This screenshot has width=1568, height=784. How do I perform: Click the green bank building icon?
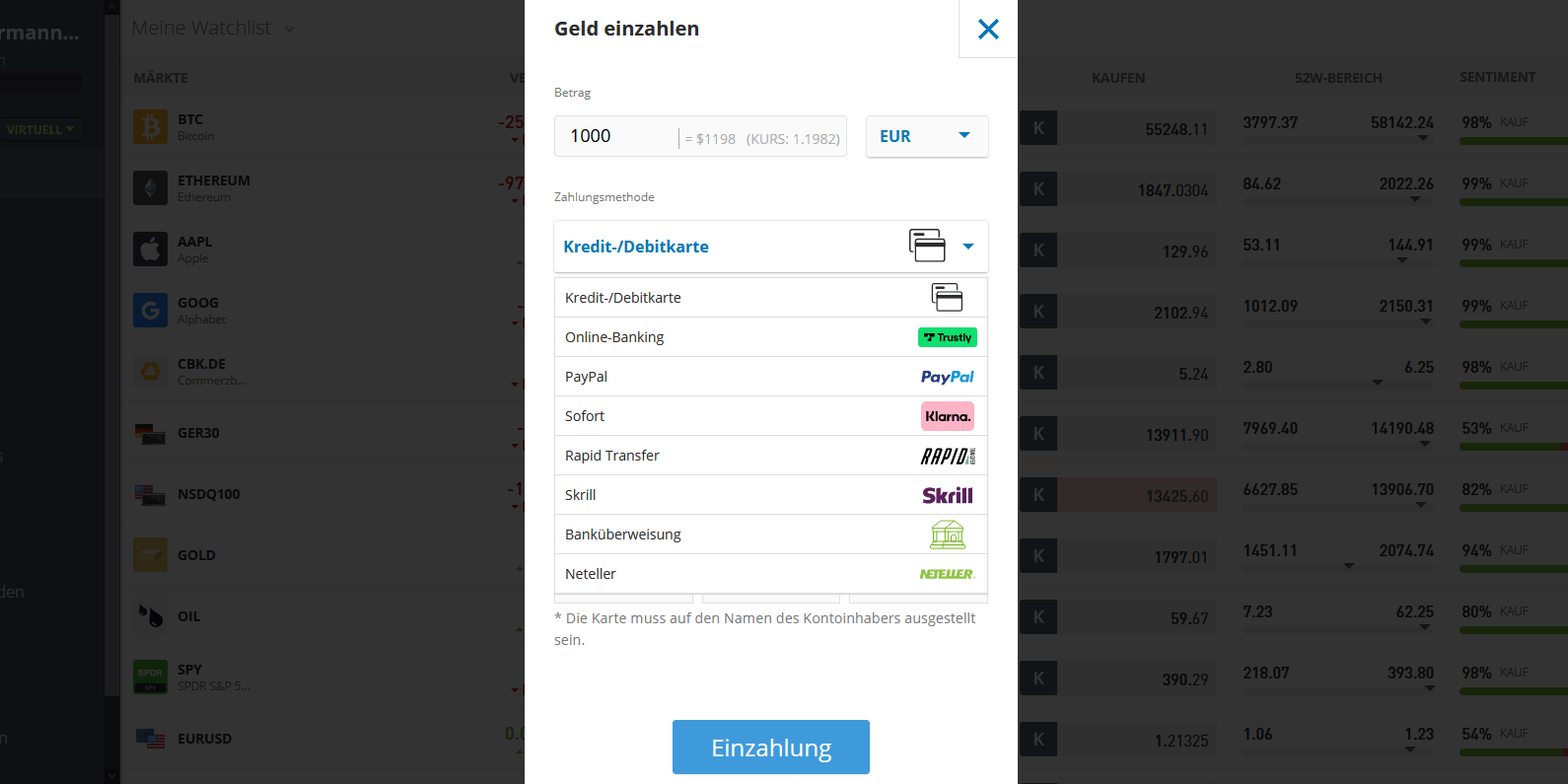(x=947, y=535)
